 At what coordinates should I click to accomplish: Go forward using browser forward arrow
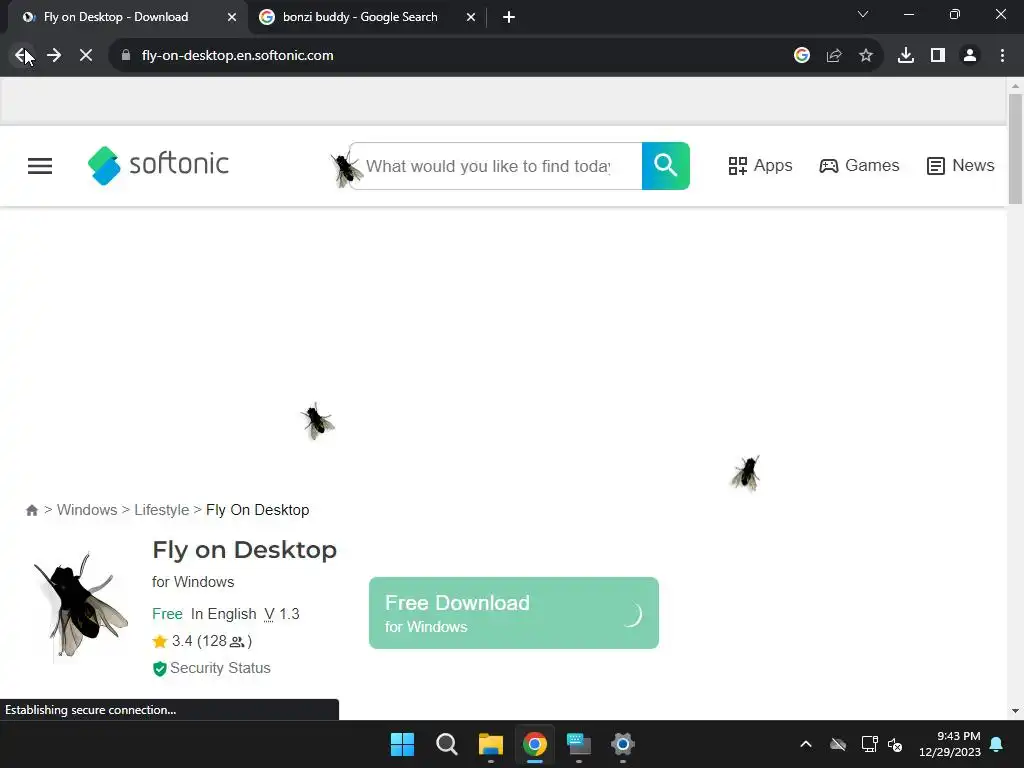pyautogui.click(x=54, y=56)
